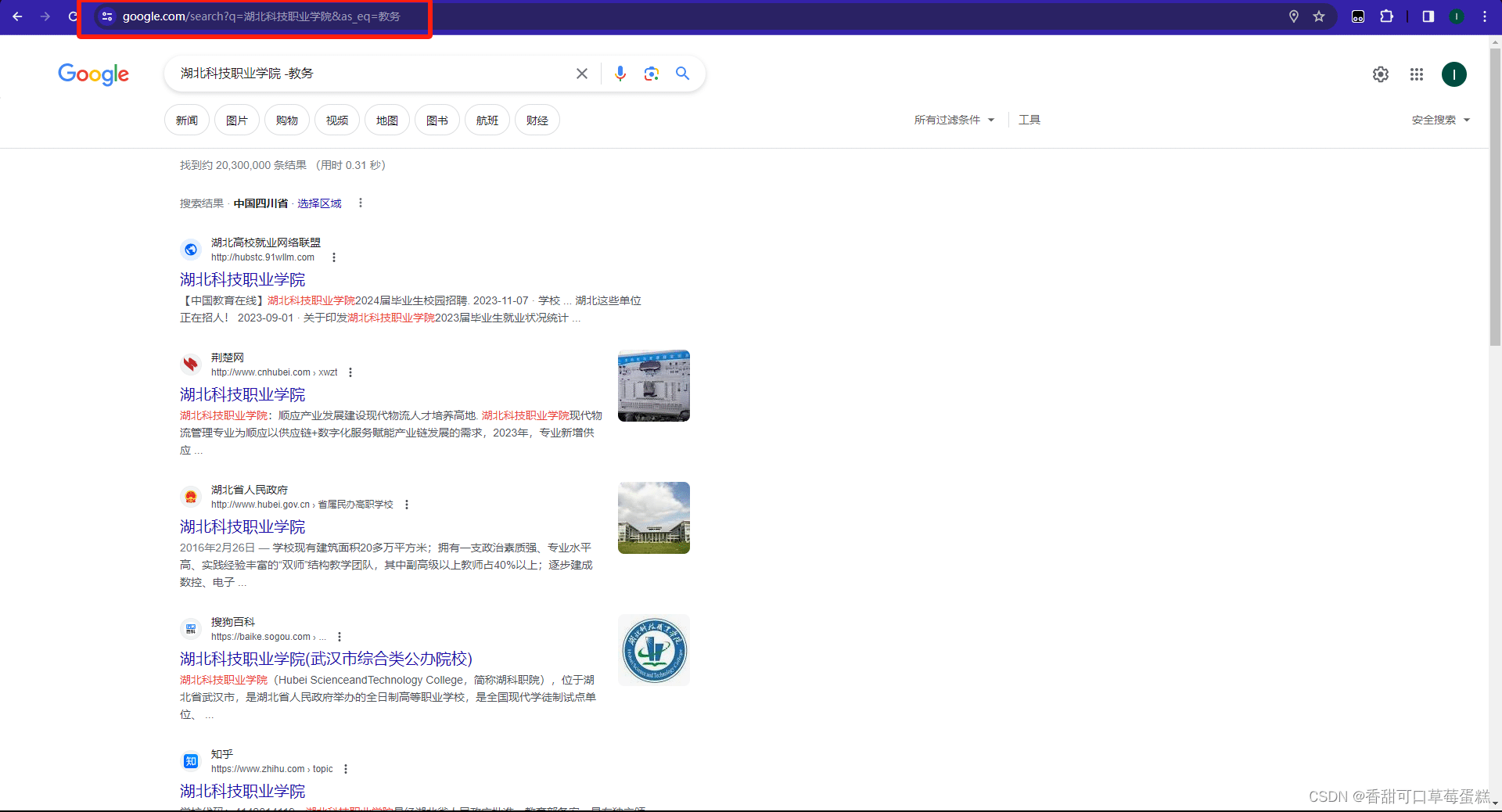Switch to the 图片 tab
The width and height of the screenshot is (1502, 812).
click(237, 120)
